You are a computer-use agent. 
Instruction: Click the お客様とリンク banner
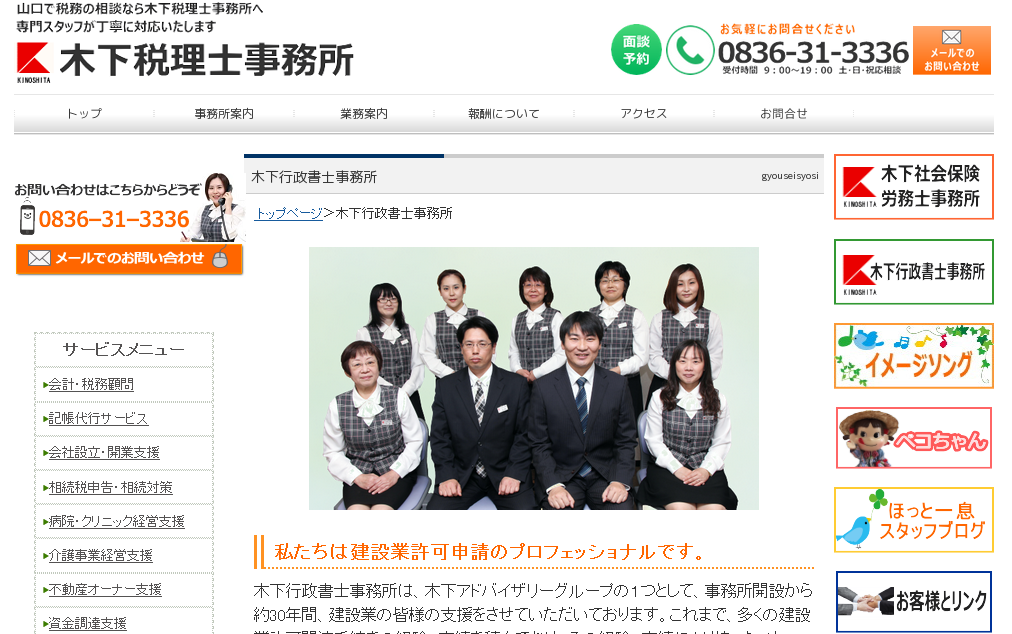pos(913,601)
